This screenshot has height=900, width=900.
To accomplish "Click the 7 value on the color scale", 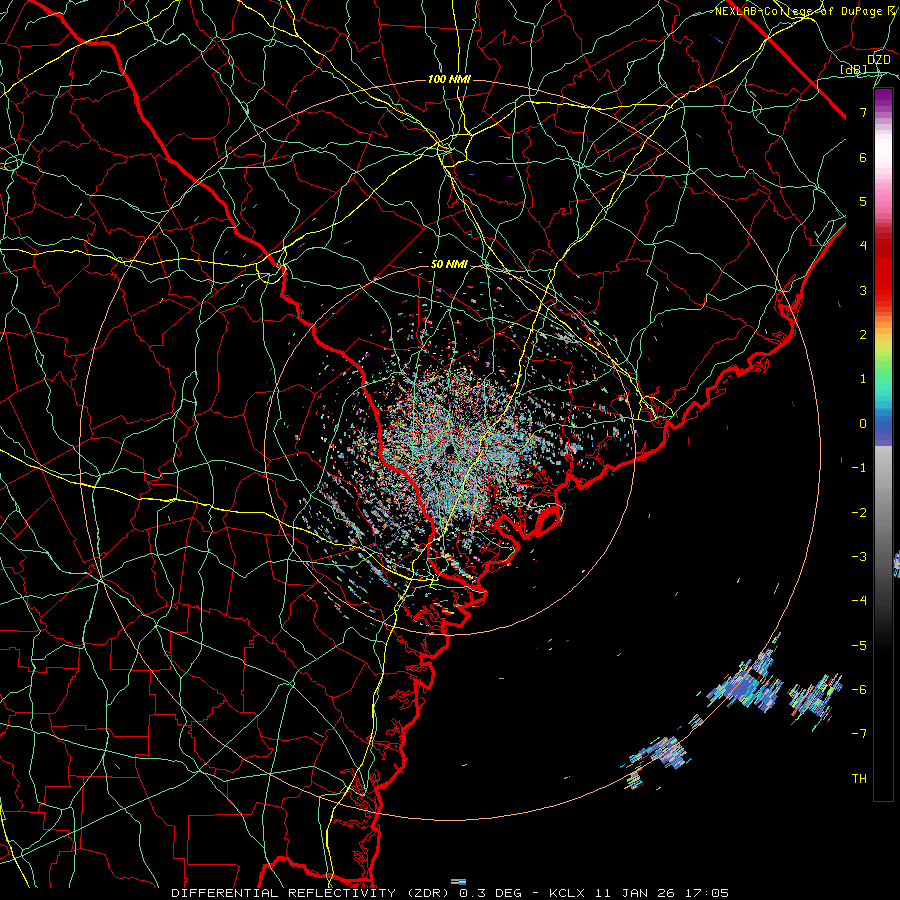I will (863, 112).
